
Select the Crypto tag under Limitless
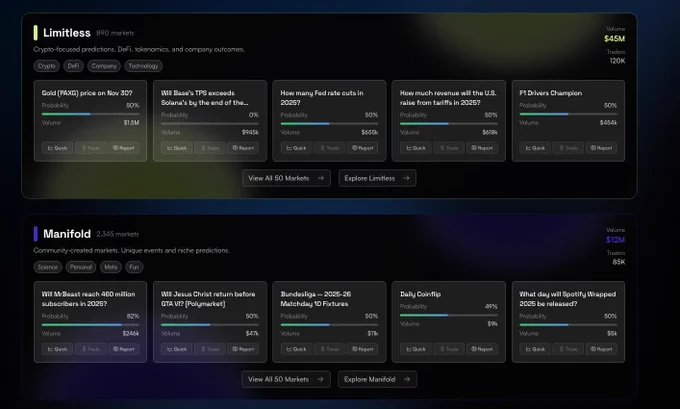coord(46,66)
